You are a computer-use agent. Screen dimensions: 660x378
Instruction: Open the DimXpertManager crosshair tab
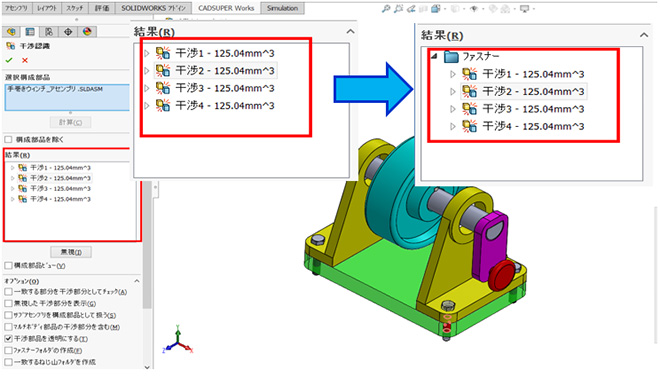[68, 32]
